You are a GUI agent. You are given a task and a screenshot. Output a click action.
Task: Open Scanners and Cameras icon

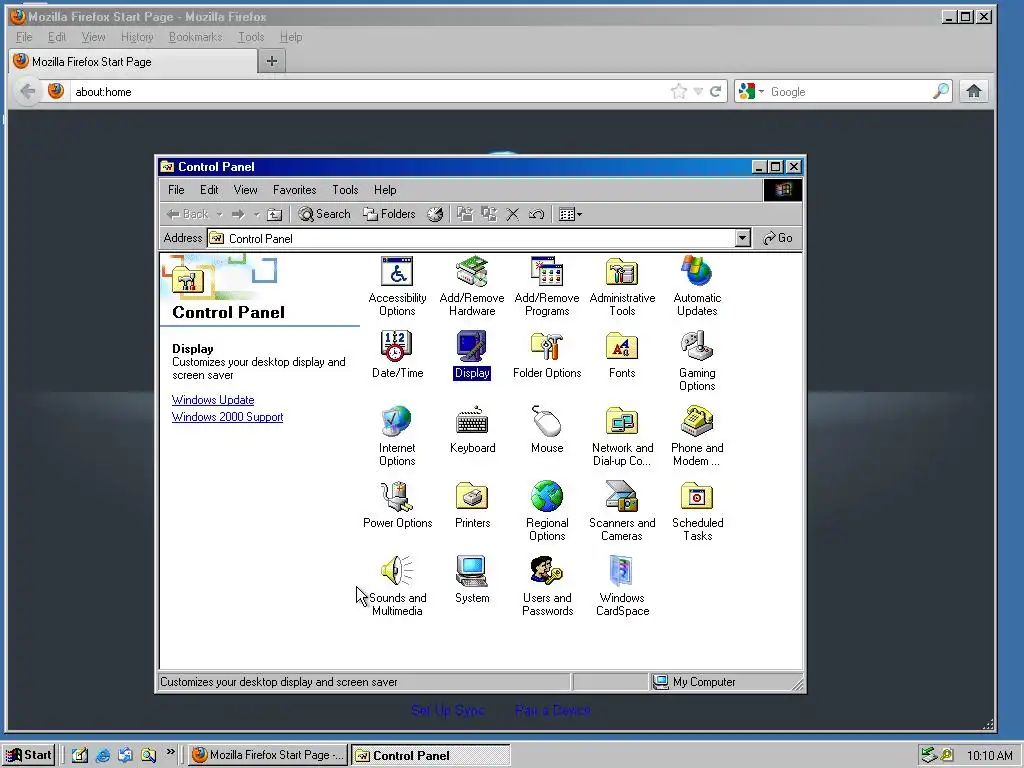(x=622, y=511)
